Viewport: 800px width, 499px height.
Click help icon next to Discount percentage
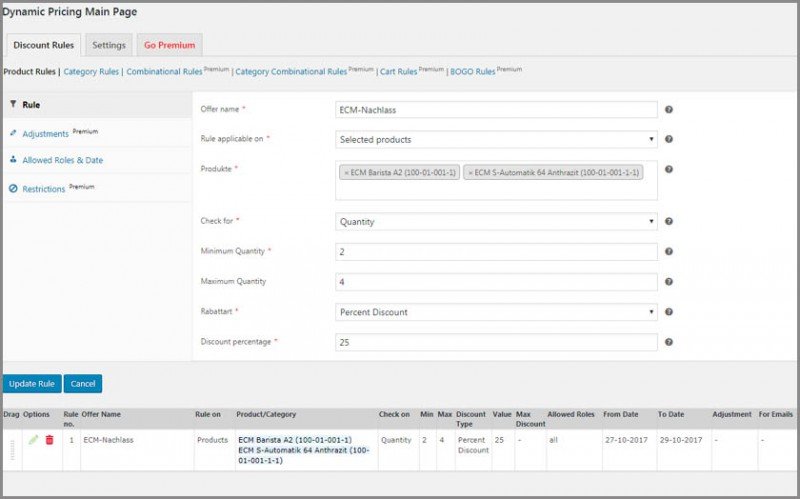669,342
